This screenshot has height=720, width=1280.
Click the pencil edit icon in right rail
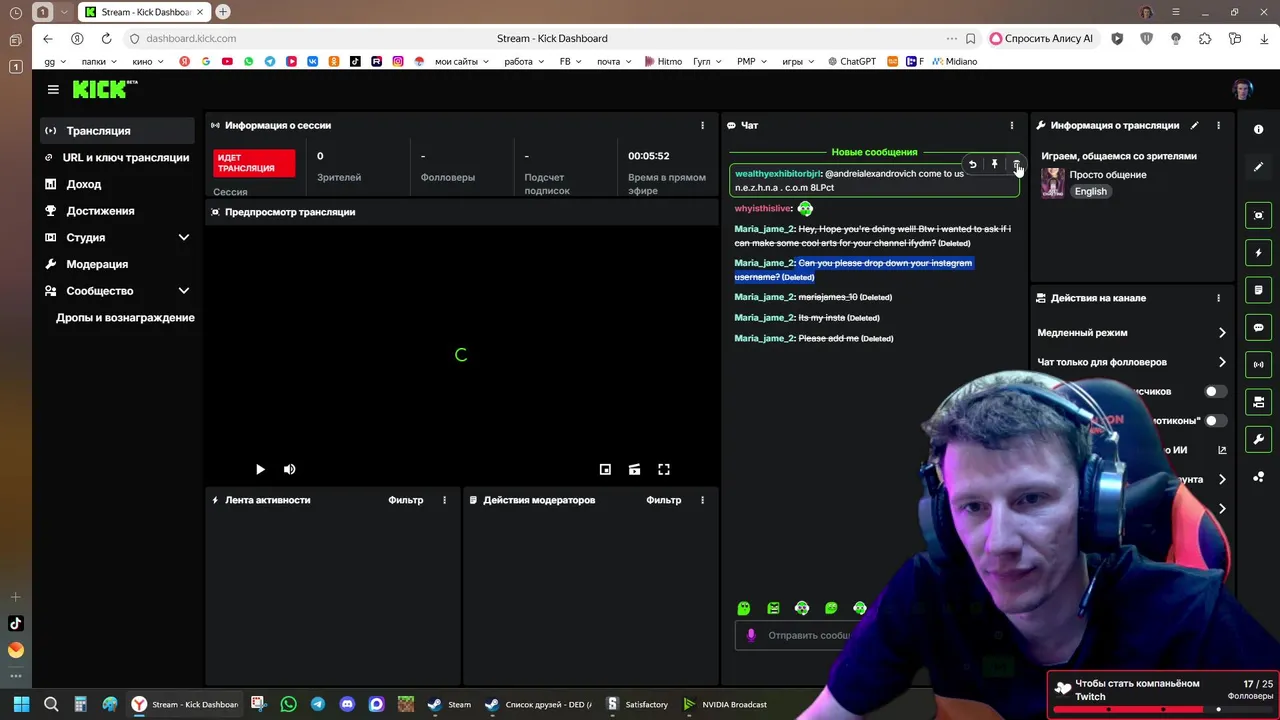pyautogui.click(x=1259, y=167)
